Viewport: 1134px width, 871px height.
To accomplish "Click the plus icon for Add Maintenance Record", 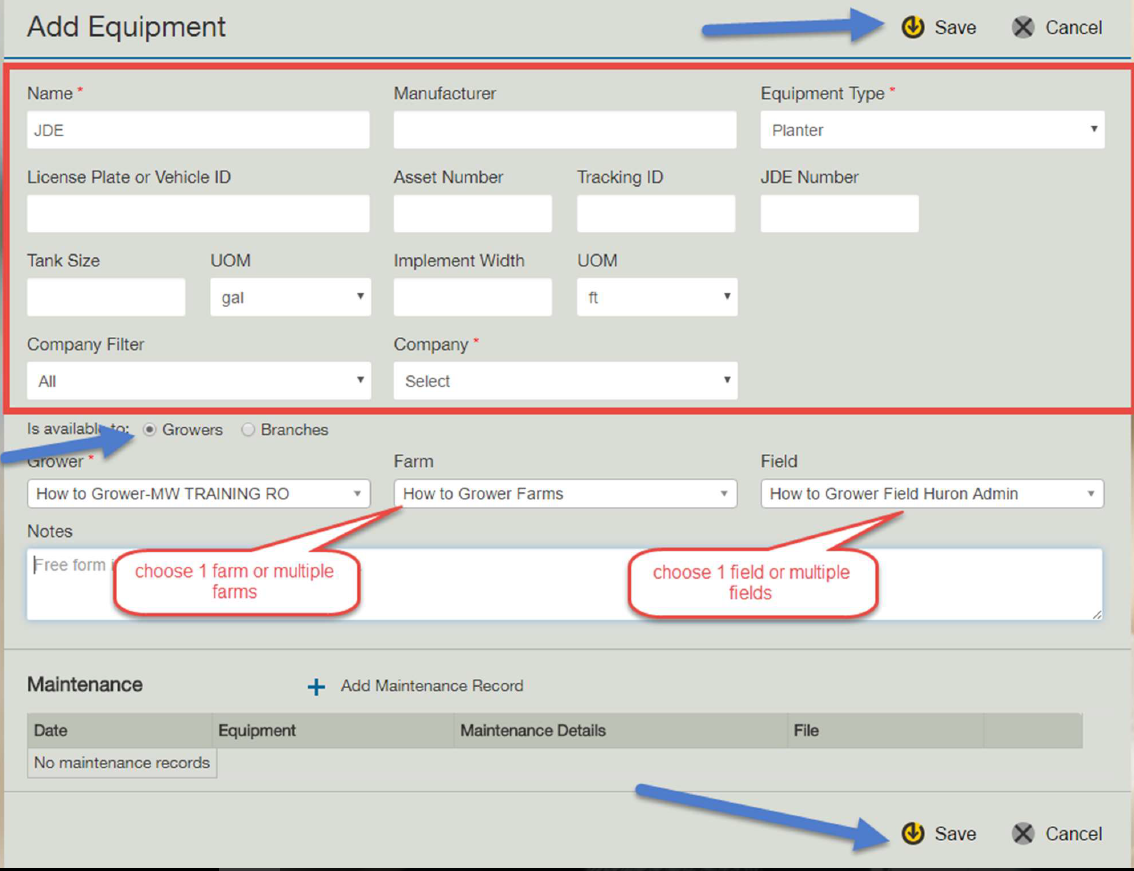I will point(316,687).
